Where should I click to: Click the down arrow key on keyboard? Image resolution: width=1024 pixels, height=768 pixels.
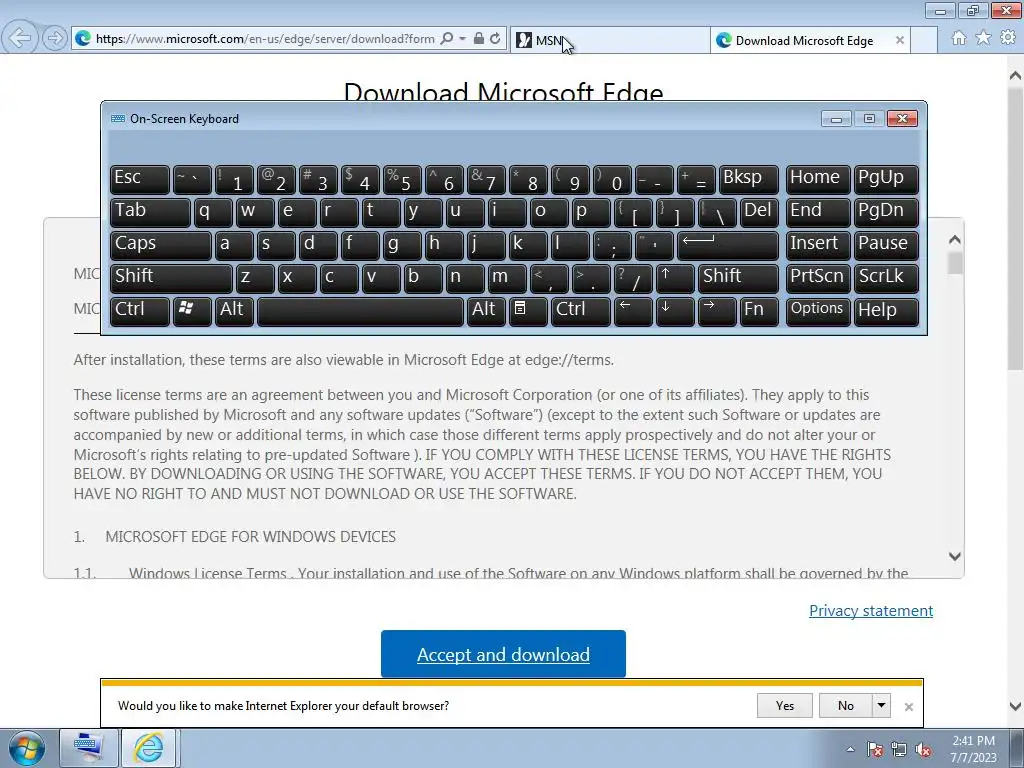point(675,311)
